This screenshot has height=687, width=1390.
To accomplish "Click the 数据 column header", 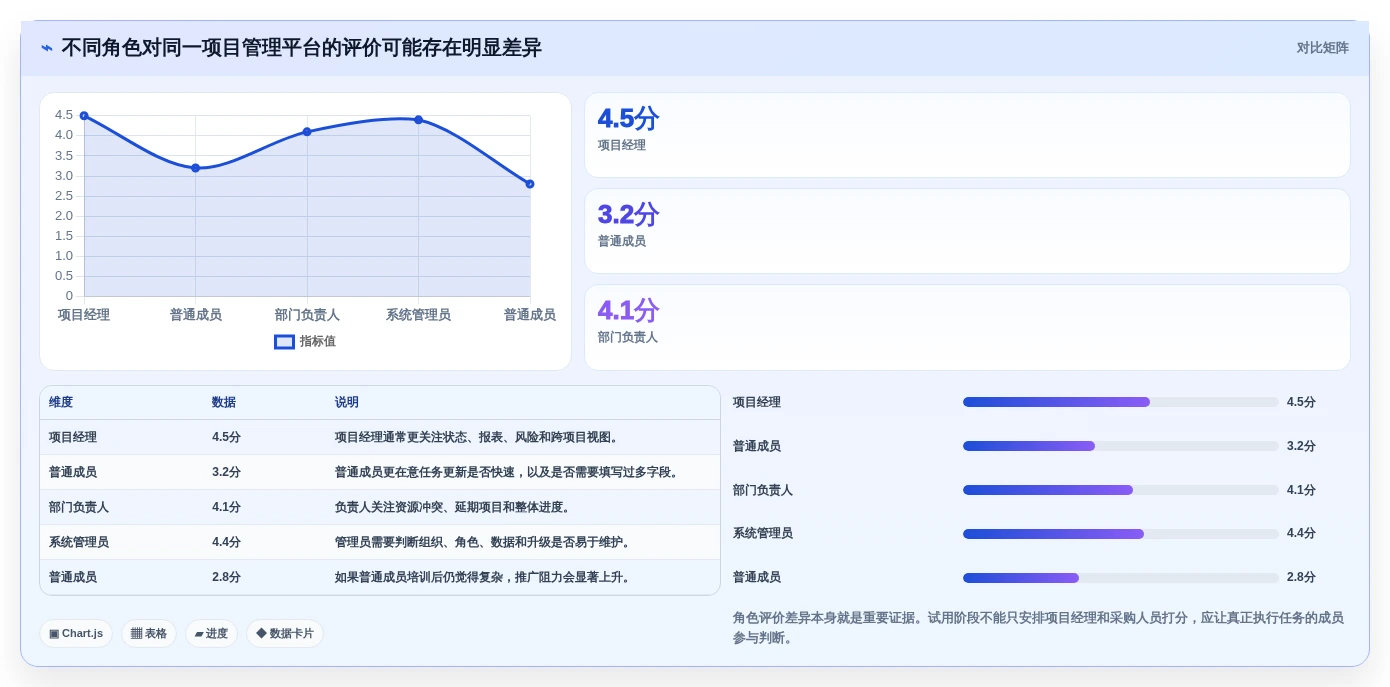I will pyautogui.click(x=224, y=403).
